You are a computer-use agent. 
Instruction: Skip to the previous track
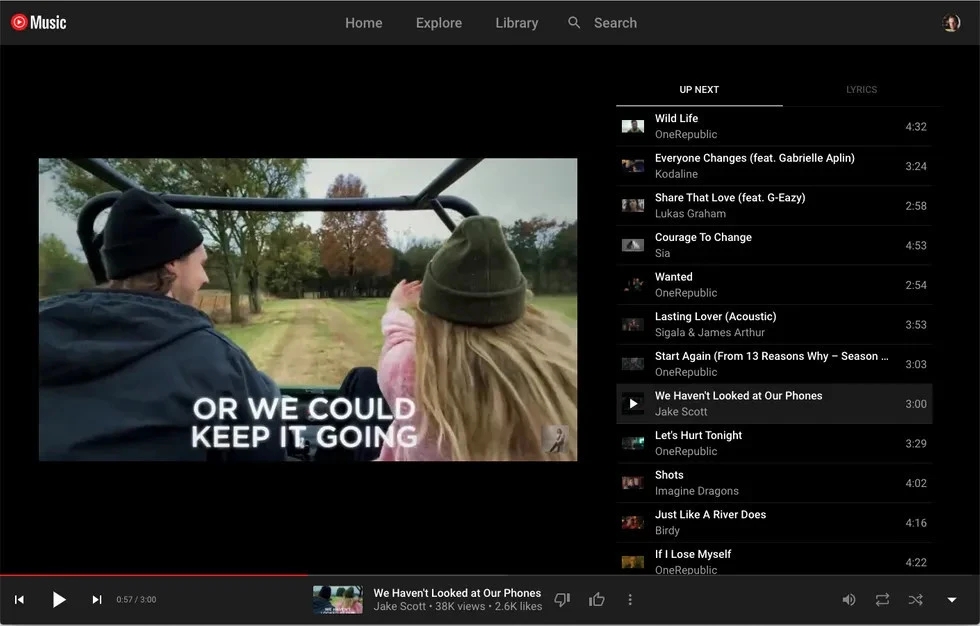(19, 600)
